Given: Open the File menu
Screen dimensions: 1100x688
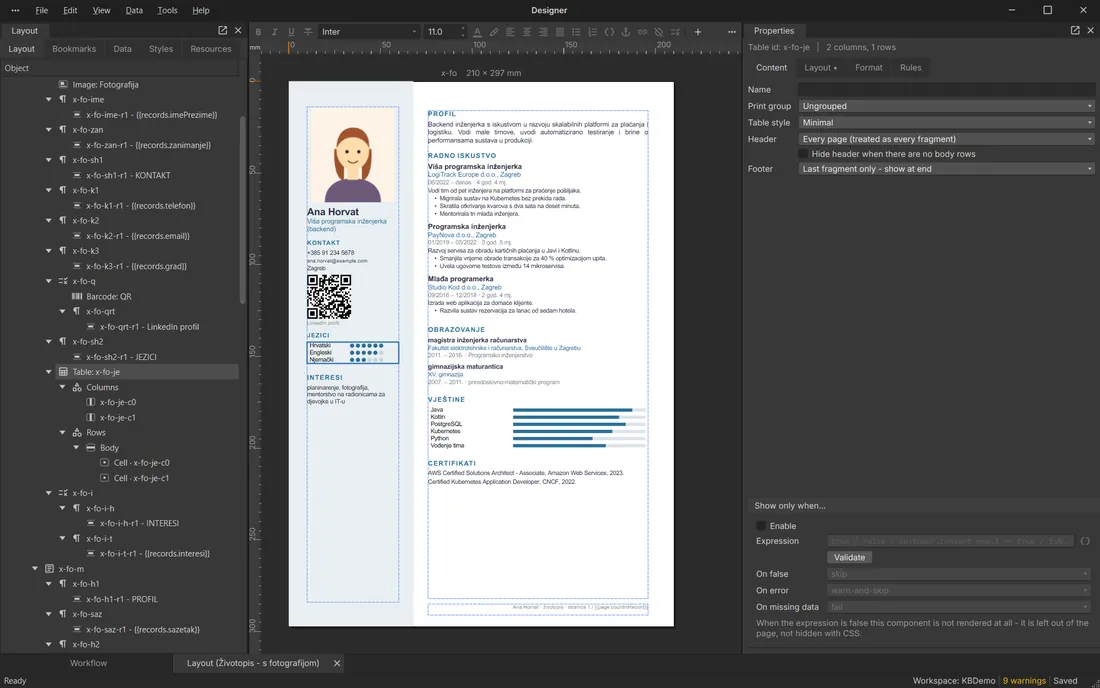Looking at the screenshot, I should [x=41, y=11].
